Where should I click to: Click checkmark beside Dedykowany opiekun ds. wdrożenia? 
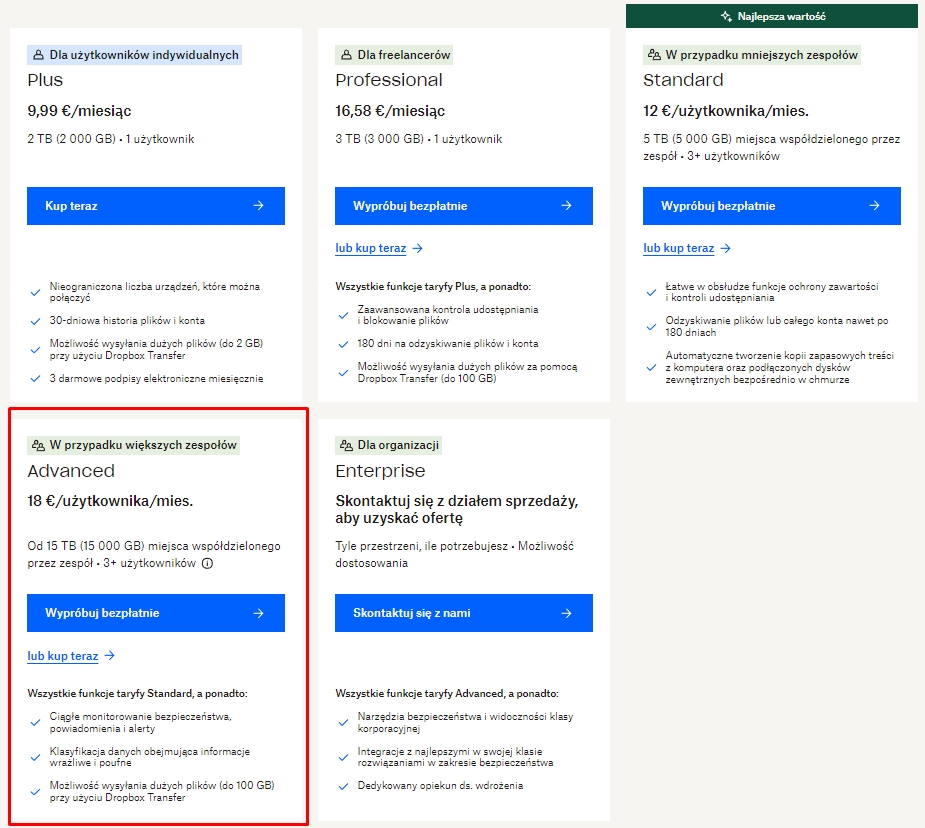pyautogui.click(x=344, y=786)
